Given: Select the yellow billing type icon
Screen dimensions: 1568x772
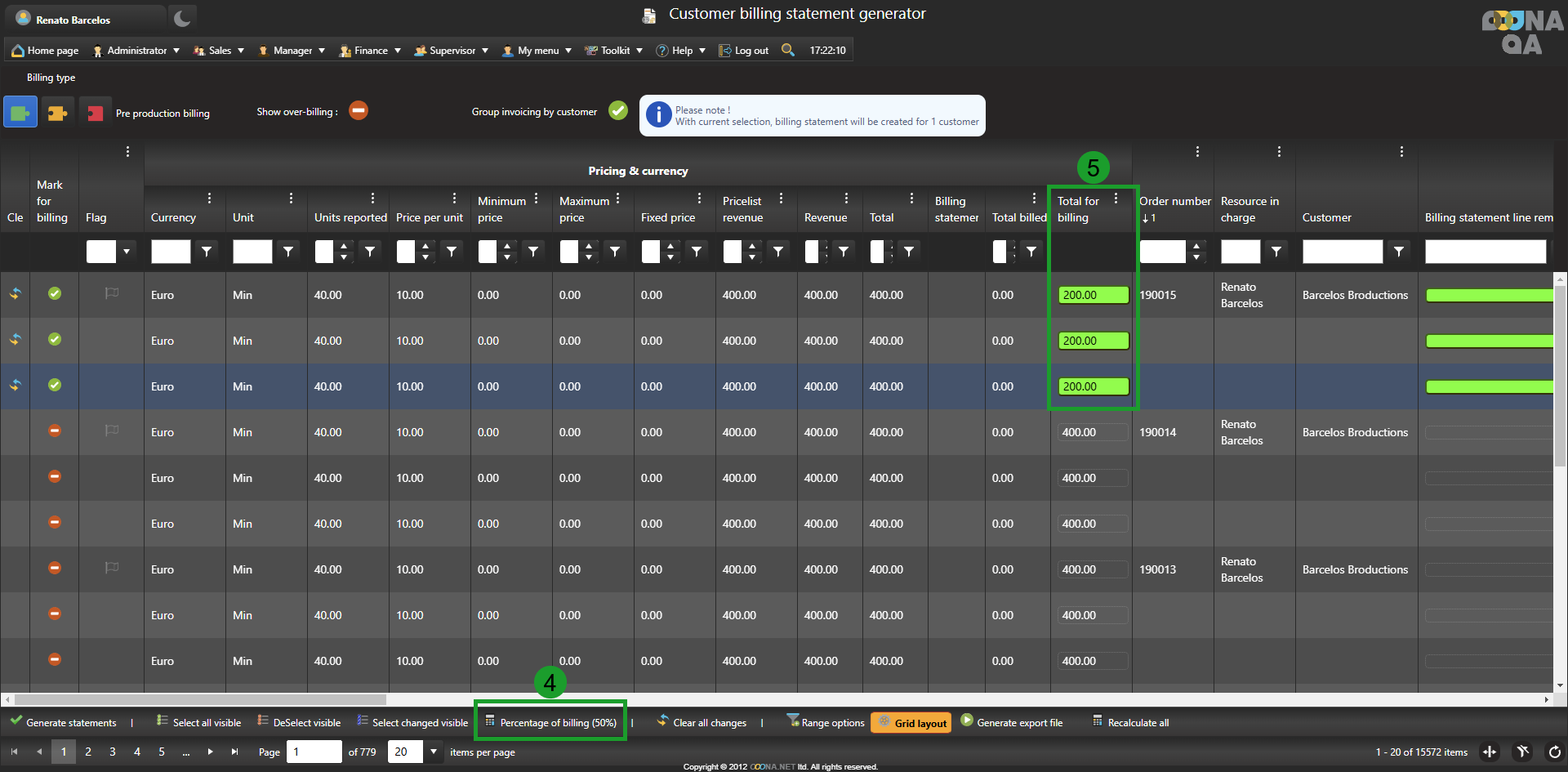Looking at the screenshot, I should click(x=57, y=113).
